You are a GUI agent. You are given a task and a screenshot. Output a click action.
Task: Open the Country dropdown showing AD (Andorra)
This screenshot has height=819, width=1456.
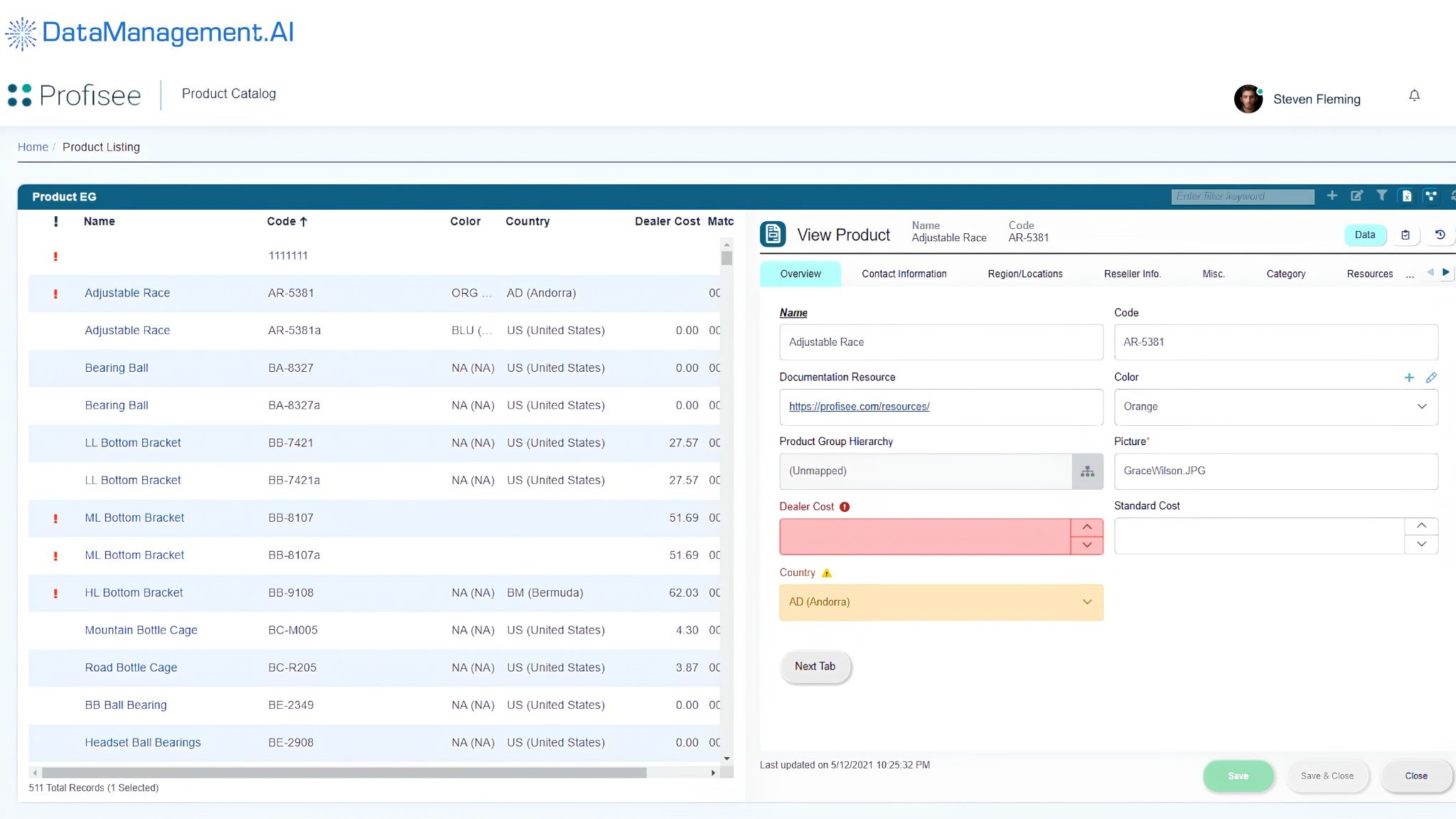click(x=941, y=602)
